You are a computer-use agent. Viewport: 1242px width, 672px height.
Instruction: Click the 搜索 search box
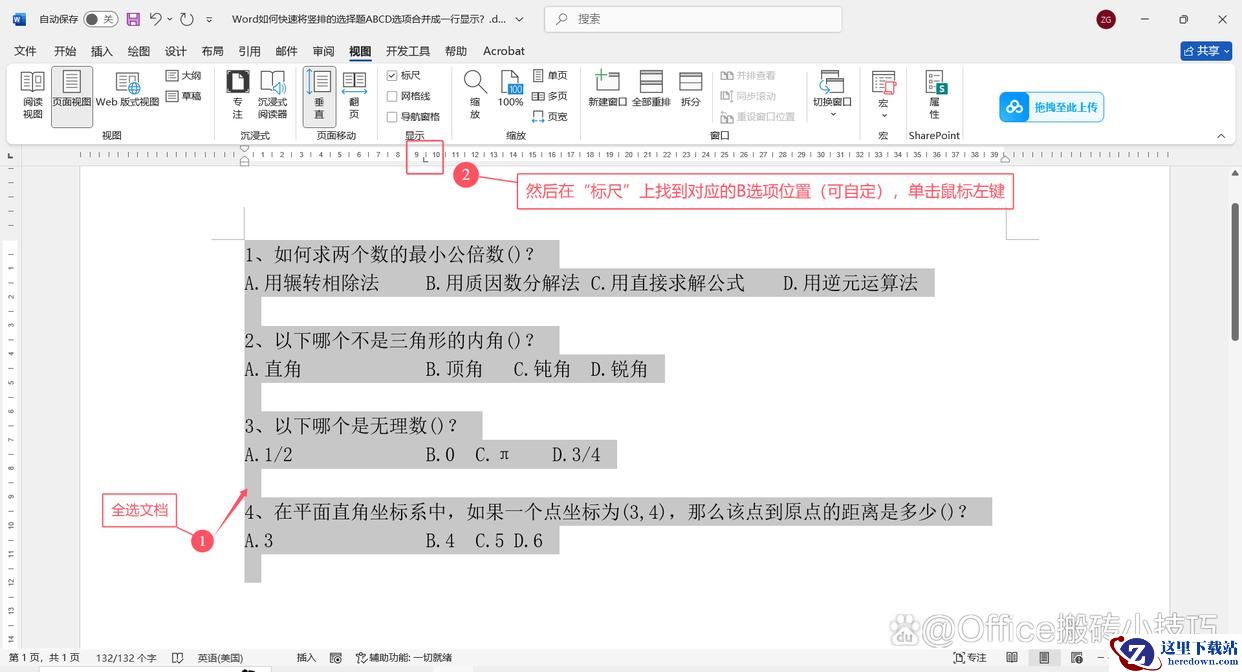[x=693, y=19]
